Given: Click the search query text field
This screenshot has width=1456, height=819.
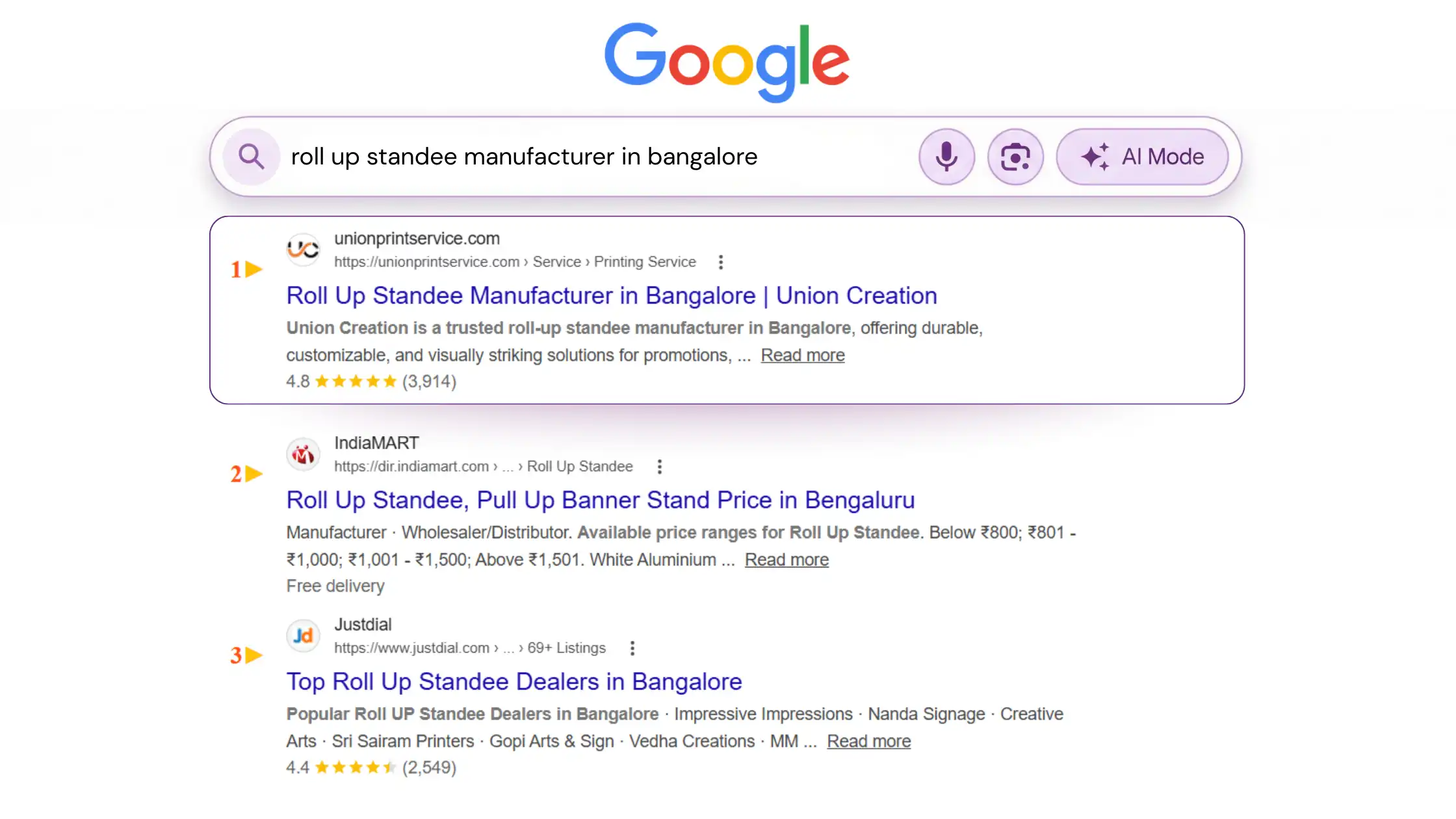Looking at the screenshot, I should click(585, 157).
